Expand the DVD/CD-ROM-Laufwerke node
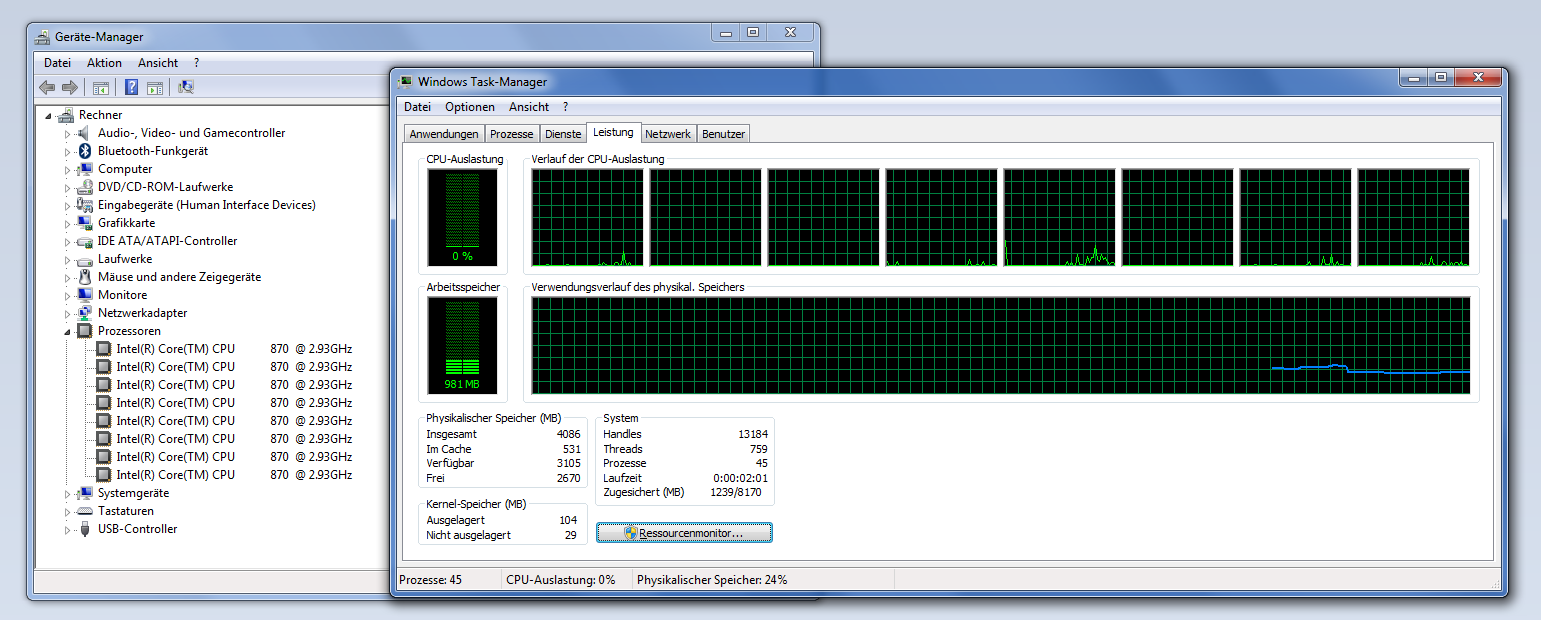This screenshot has width=1541, height=620. (68, 188)
